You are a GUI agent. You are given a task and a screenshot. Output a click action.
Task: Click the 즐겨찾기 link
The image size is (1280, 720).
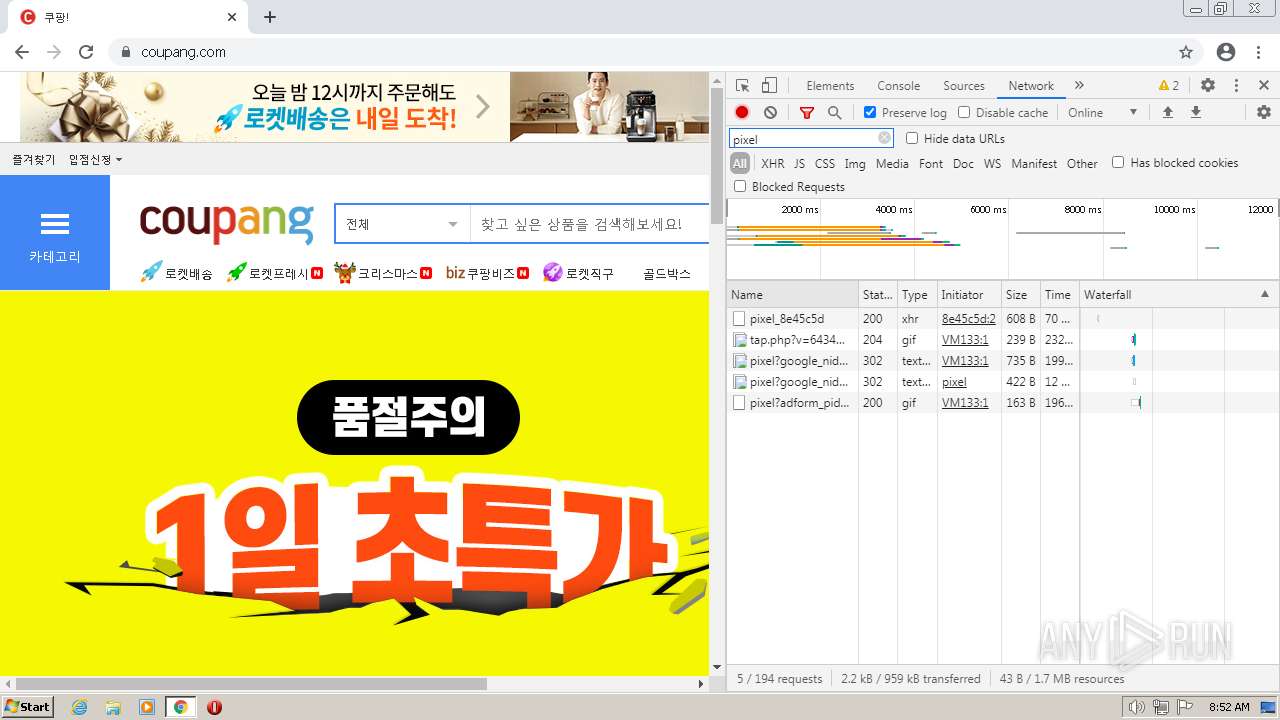click(x=34, y=160)
